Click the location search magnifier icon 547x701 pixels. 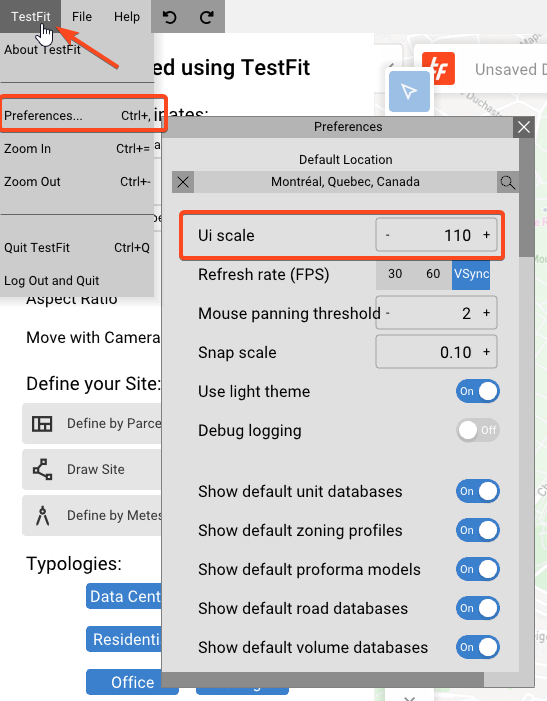[508, 182]
